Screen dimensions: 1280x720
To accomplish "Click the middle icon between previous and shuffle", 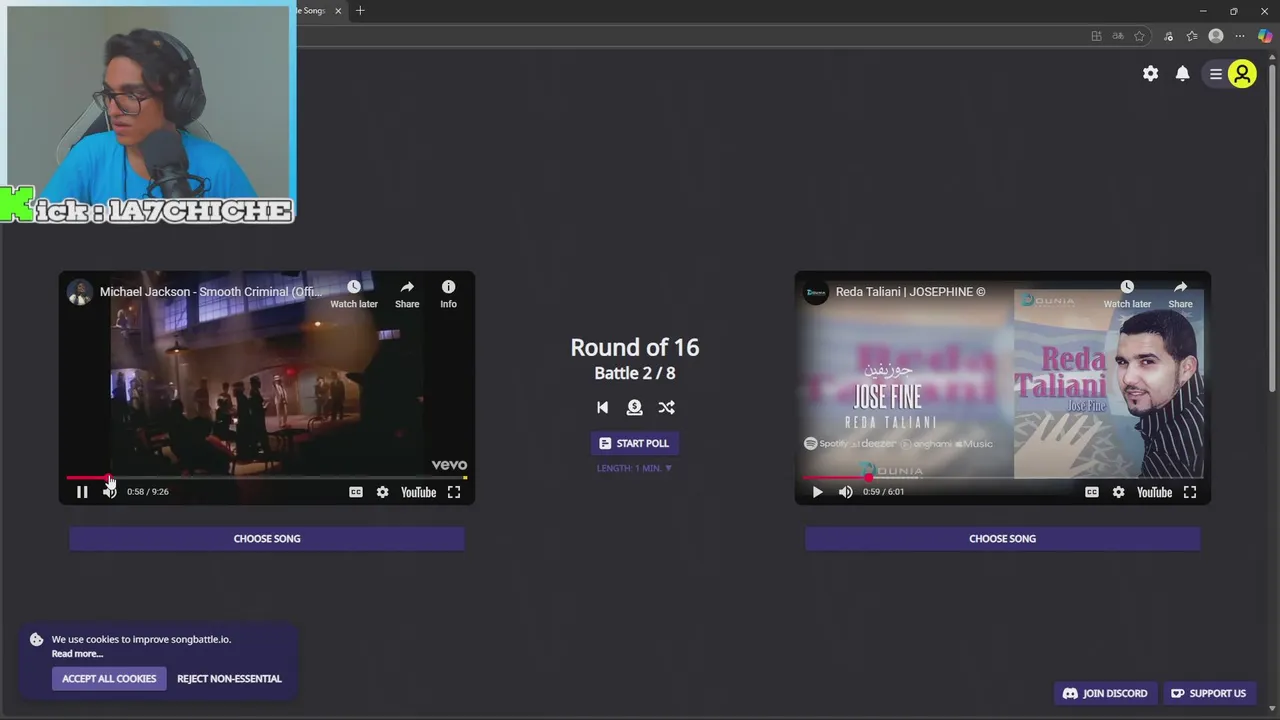I will pos(634,407).
